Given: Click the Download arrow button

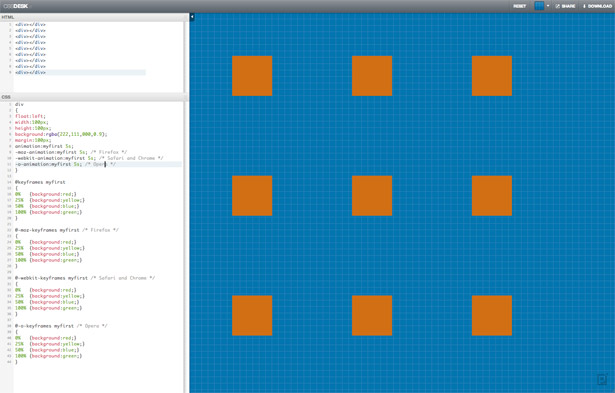Looking at the screenshot, I should [597, 6].
